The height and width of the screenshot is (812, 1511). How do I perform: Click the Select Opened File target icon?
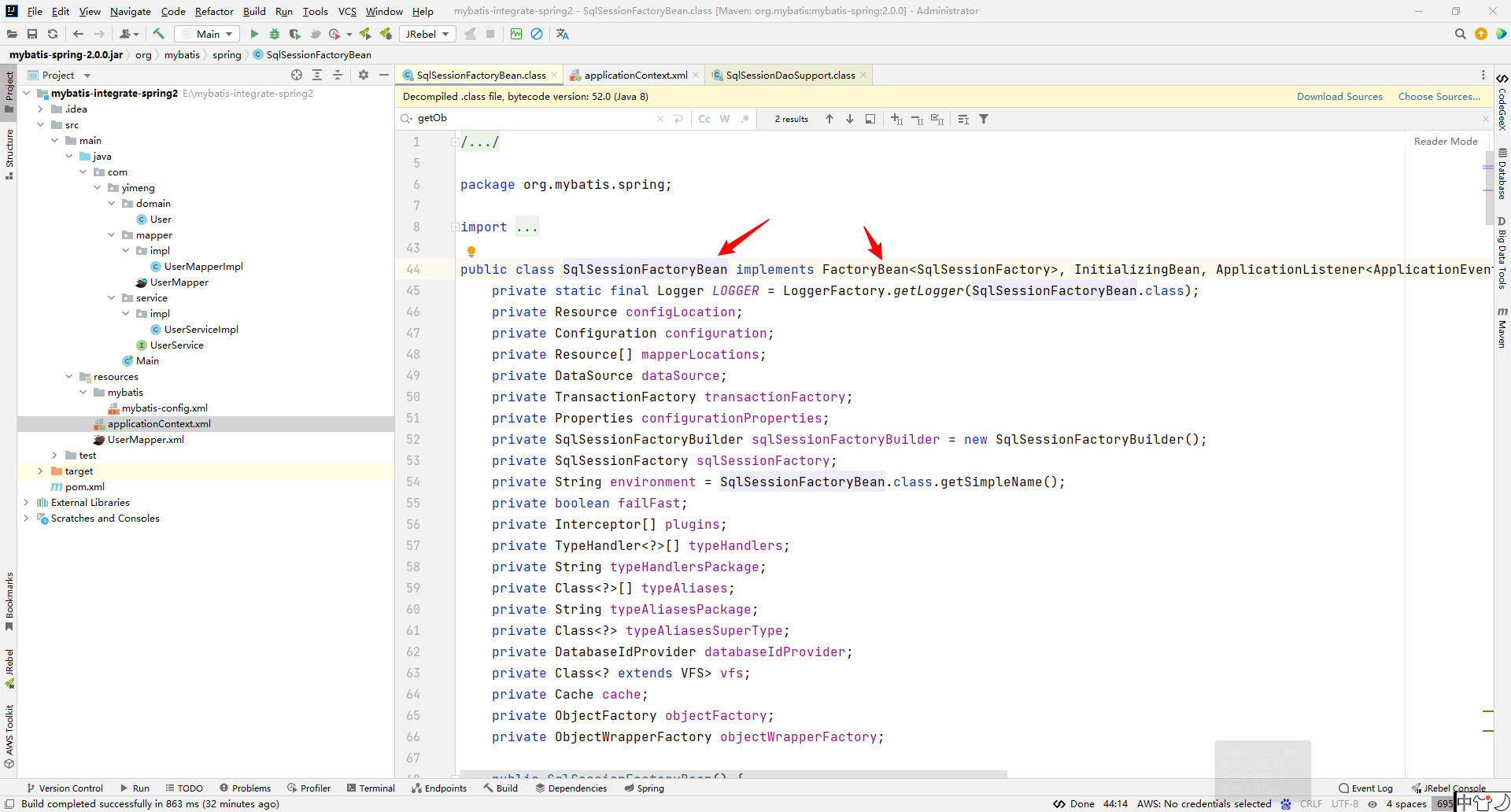pyautogui.click(x=297, y=75)
